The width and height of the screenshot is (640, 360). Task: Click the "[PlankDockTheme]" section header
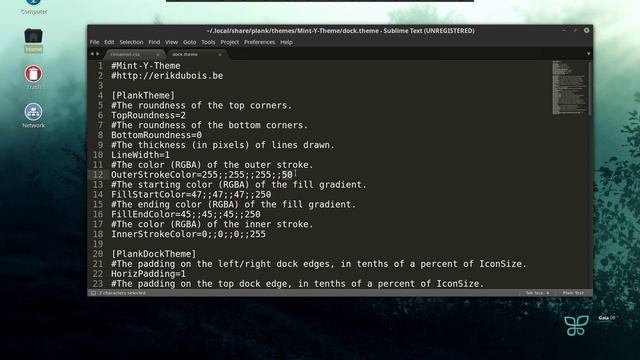coord(153,254)
